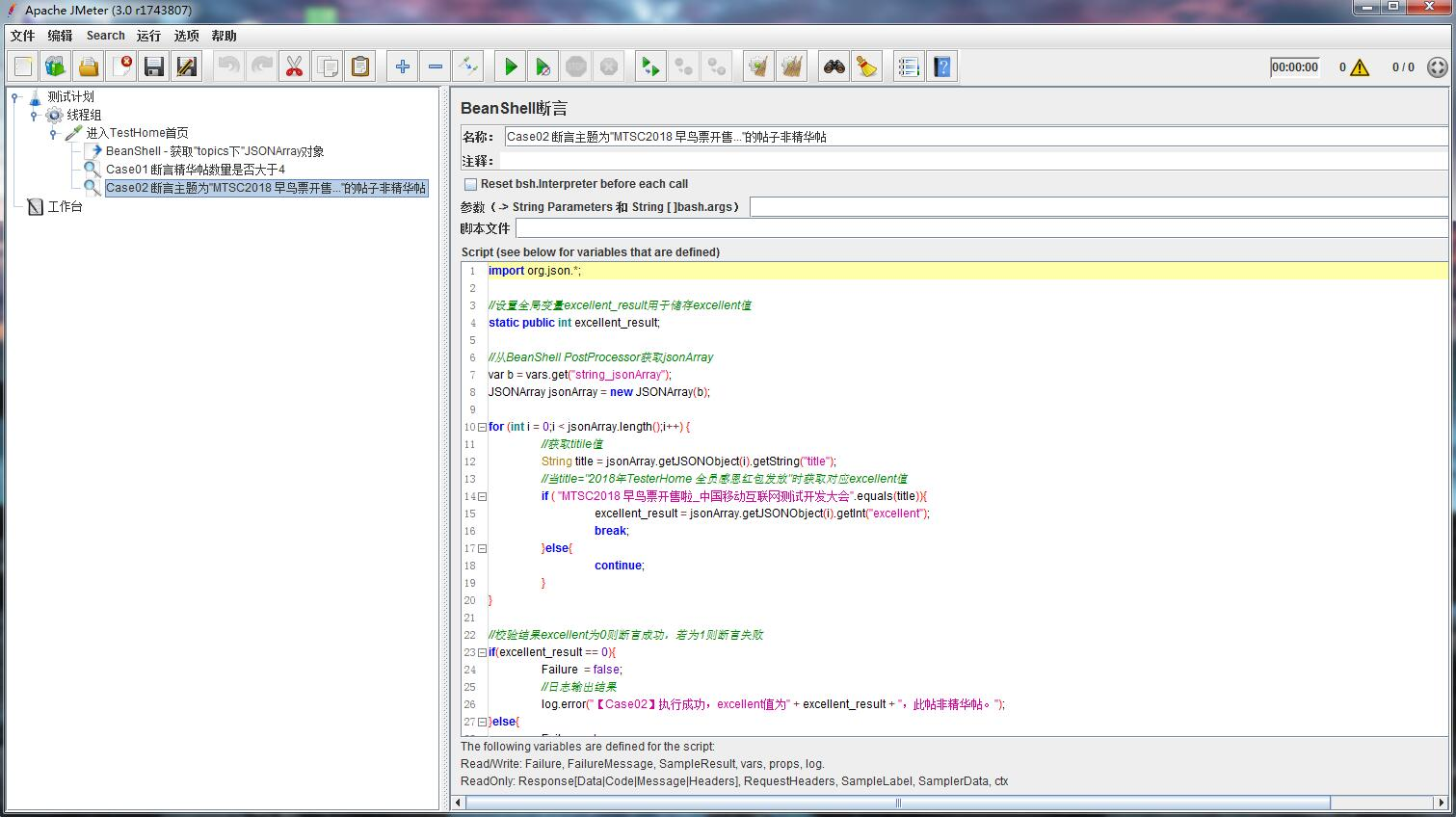Viewport: 1456px width, 817px height.
Task: Collapse the 测试计划 tree node
Action: [15, 96]
